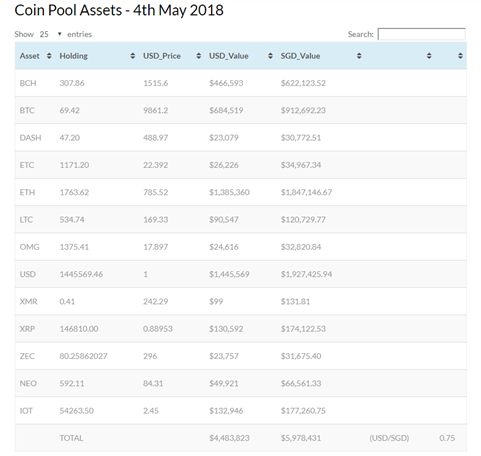Click into the Search input field
Screen dimensions: 481x456
(x=422, y=34)
